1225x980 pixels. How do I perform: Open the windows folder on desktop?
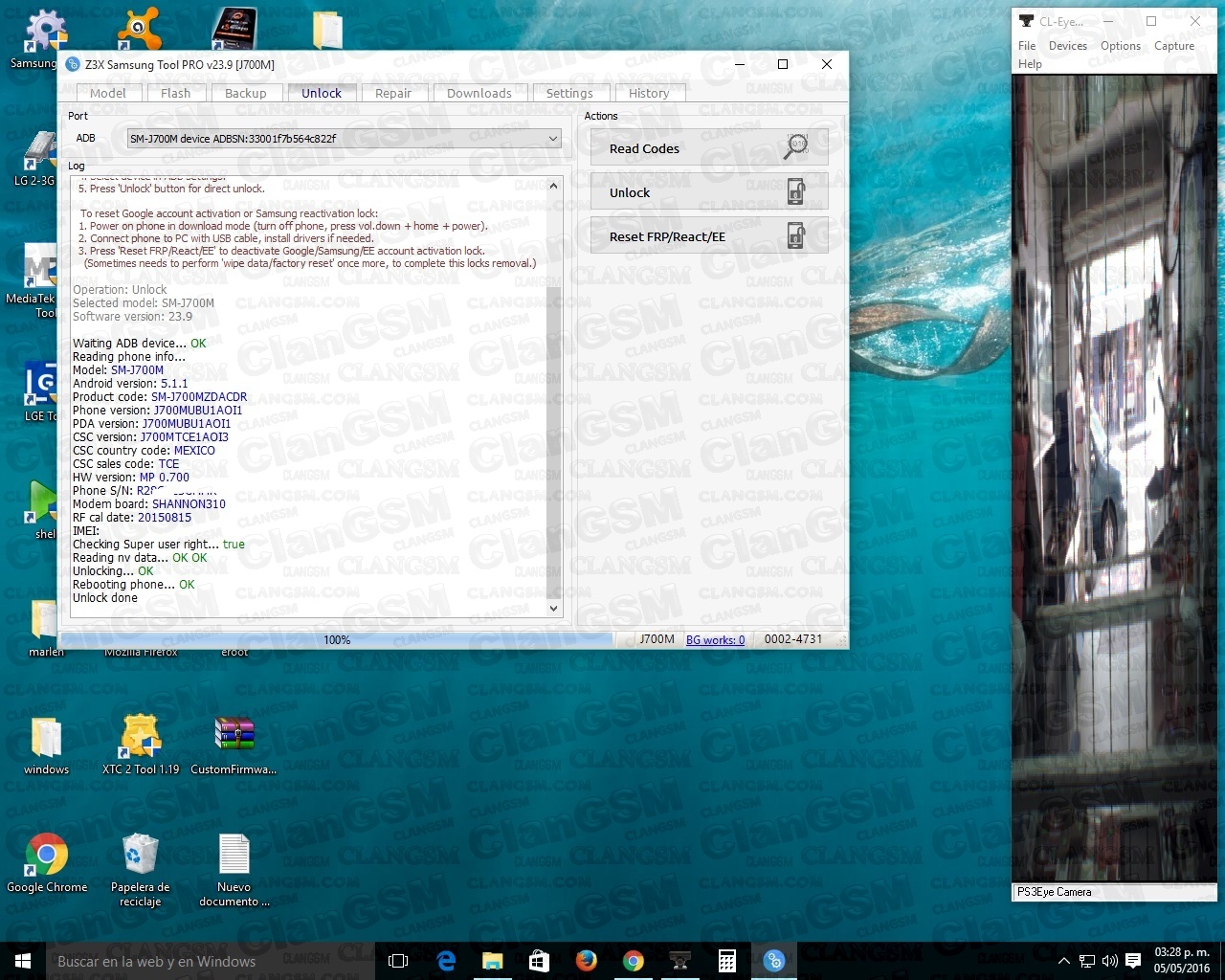(46, 746)
